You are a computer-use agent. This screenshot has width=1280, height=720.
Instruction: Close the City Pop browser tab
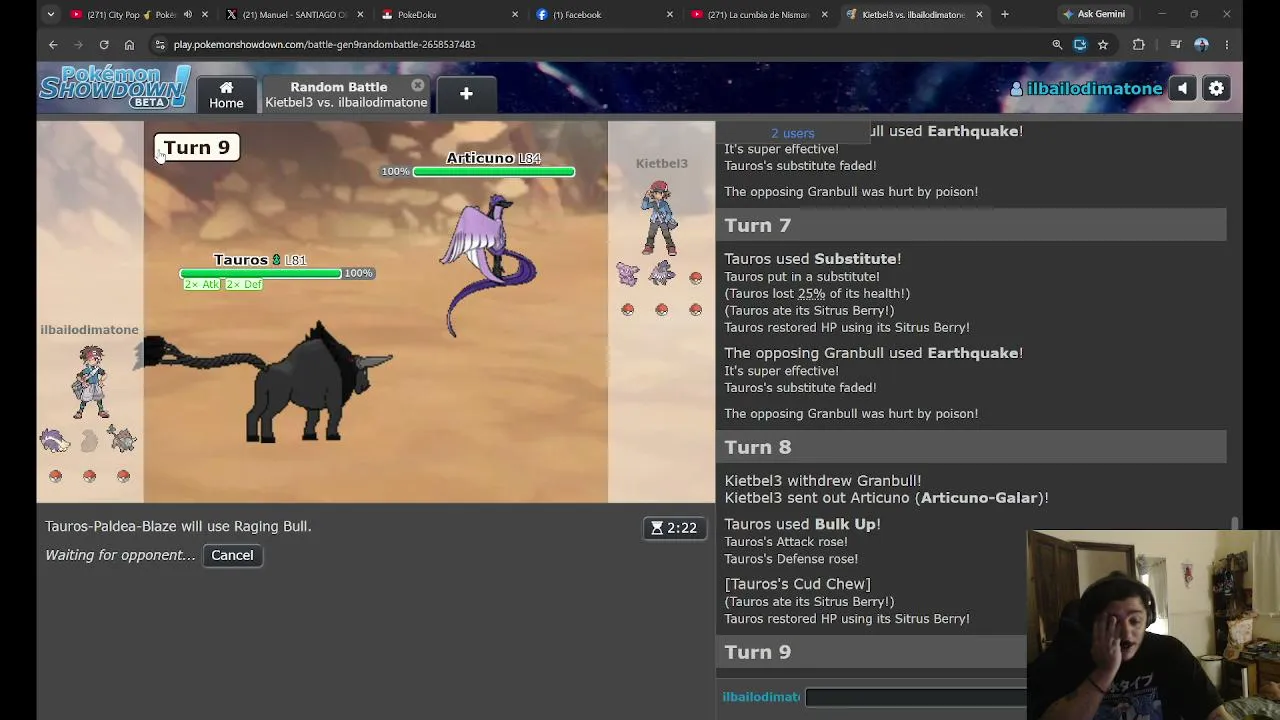(206, 14)
